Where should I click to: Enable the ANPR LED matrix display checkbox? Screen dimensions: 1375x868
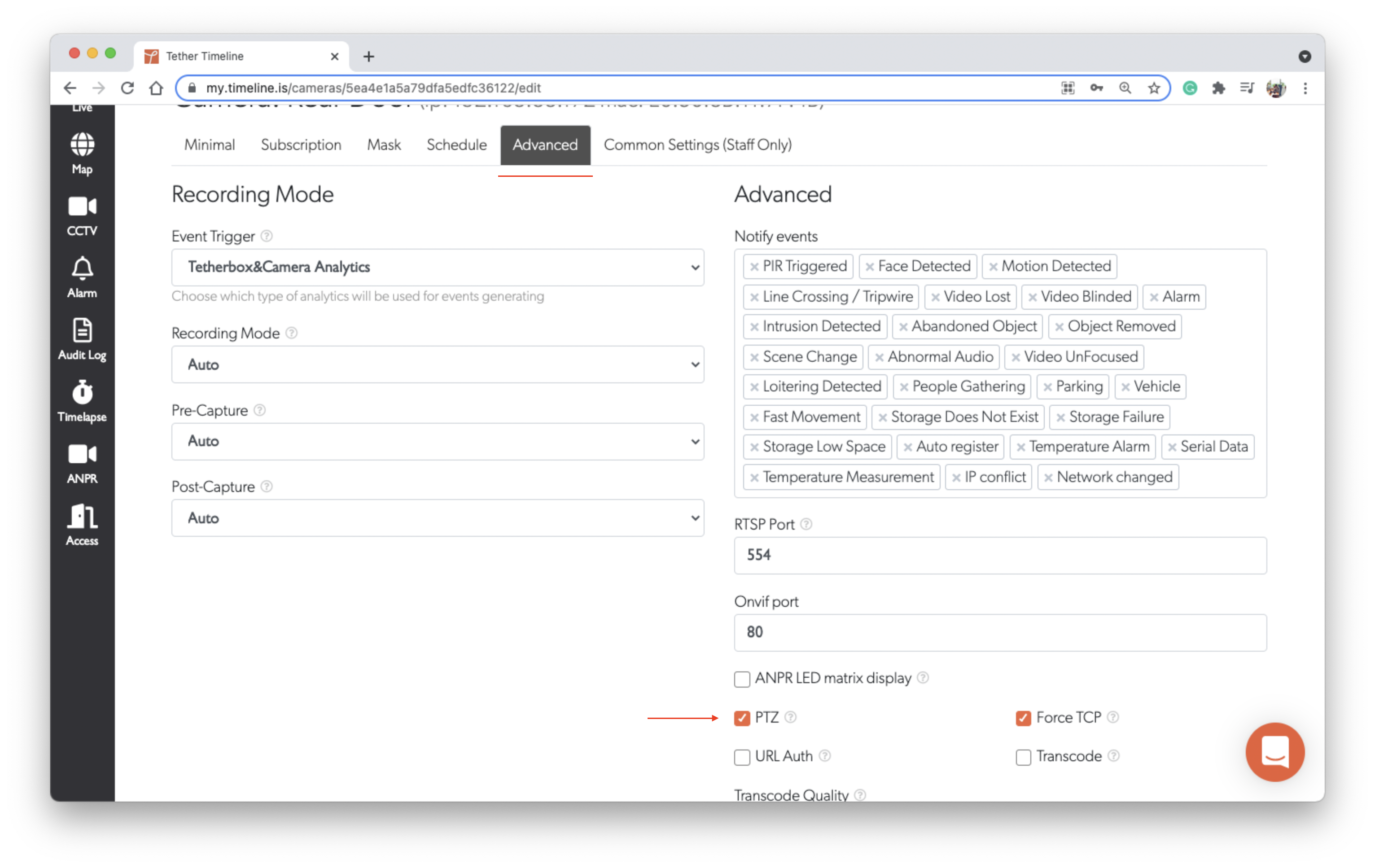[x=742, y=679]
